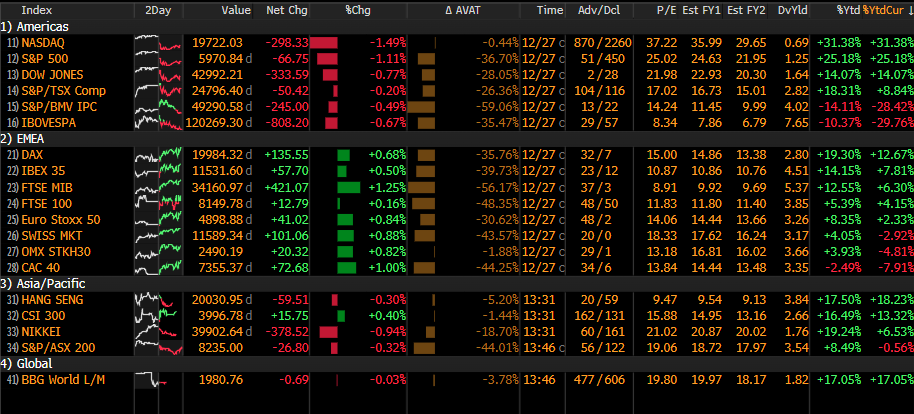Image resolution: width=914 pixels, height=414 pixels.
Task: Click the NASDAQ red %Chg bar
Action: [x=324, y=43]
